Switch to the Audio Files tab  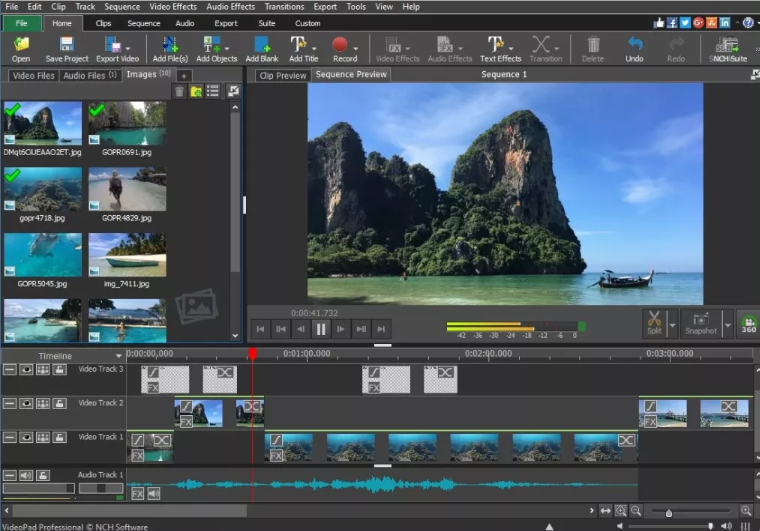pos(89,75)
